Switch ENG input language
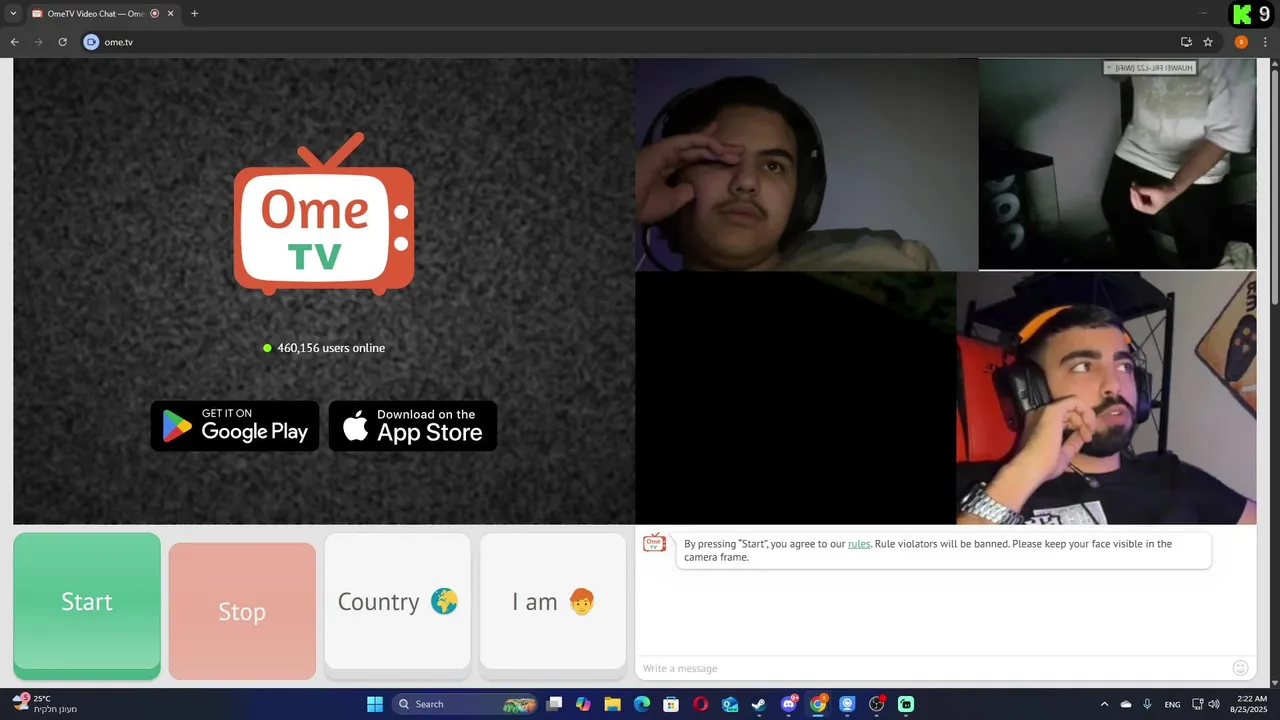 [x=1172, y=704]
